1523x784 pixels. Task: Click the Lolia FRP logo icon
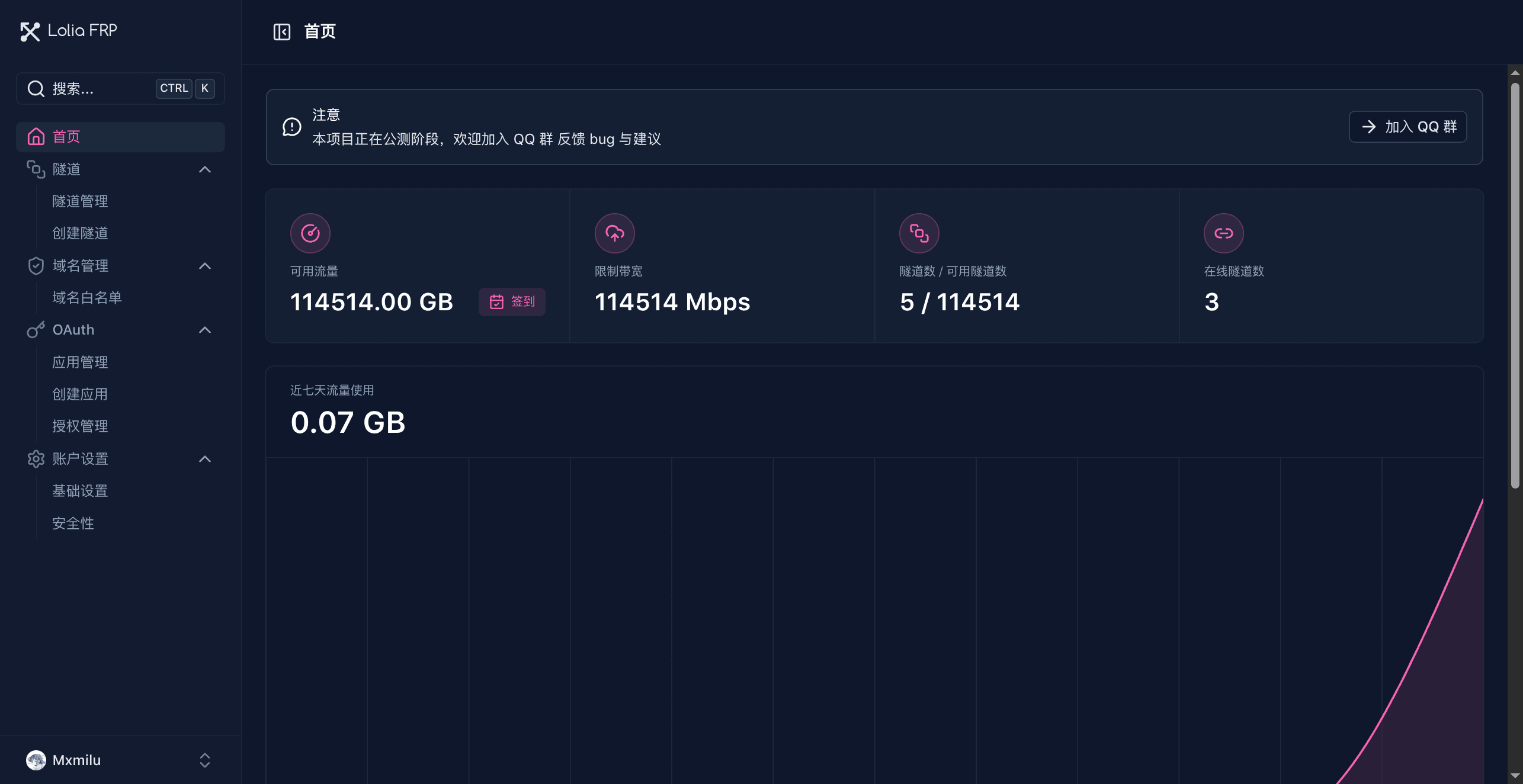30,31
